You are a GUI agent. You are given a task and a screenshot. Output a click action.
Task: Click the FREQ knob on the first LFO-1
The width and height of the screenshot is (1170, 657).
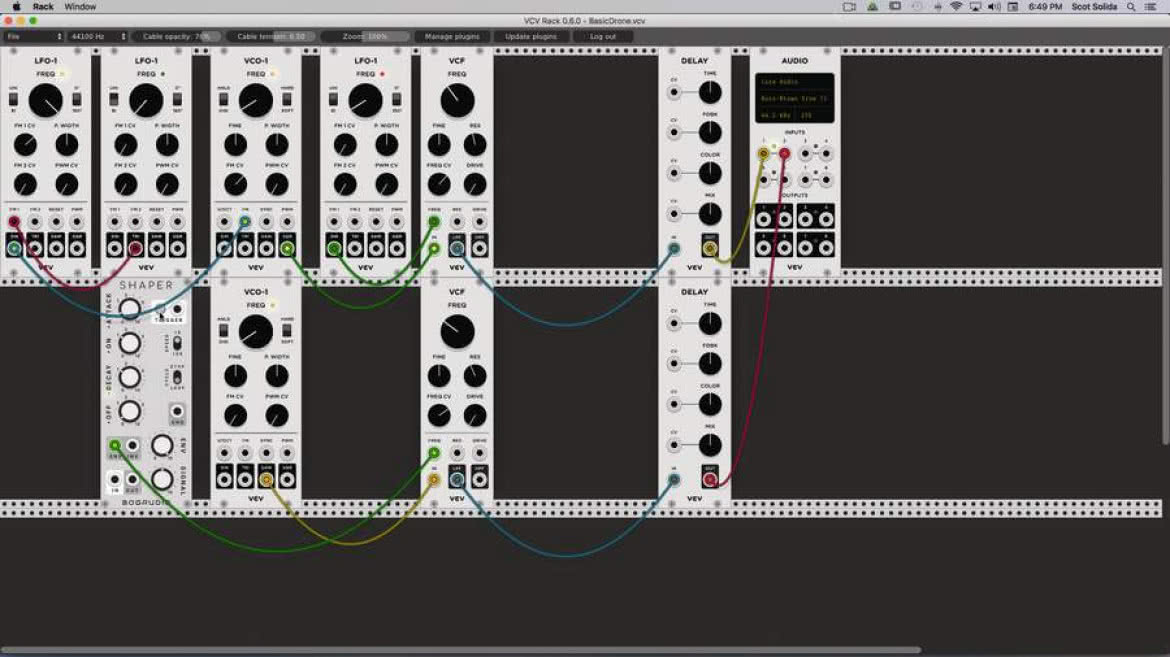[46, 100]
